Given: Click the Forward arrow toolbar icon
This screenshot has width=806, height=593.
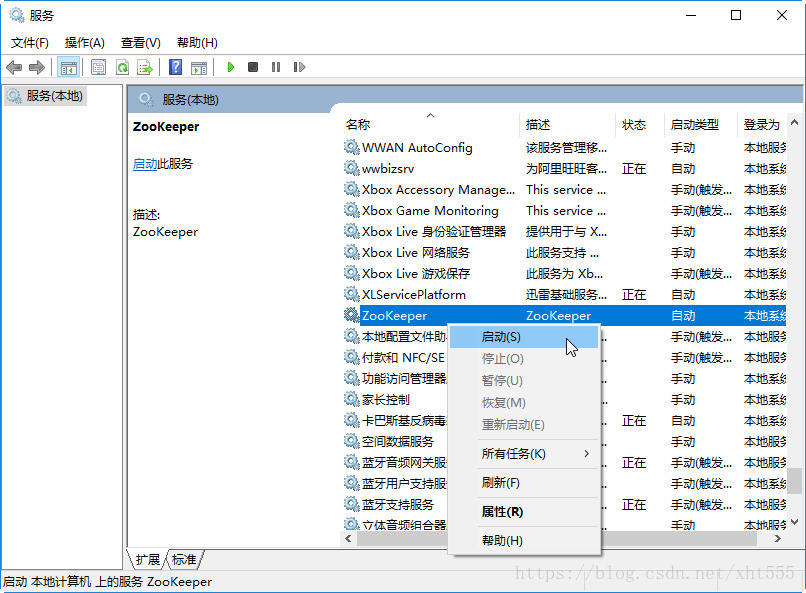Looking at the screenshot, I should click(37, 67).
